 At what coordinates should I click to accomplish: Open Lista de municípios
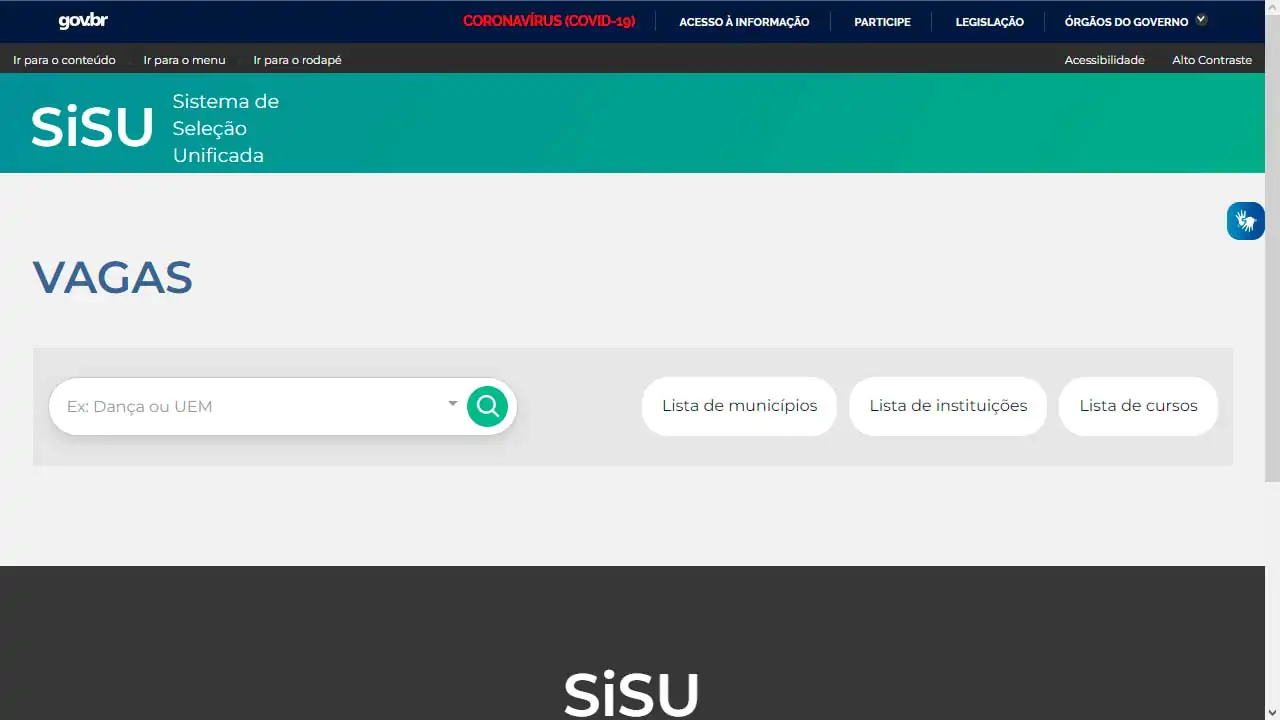739,406
